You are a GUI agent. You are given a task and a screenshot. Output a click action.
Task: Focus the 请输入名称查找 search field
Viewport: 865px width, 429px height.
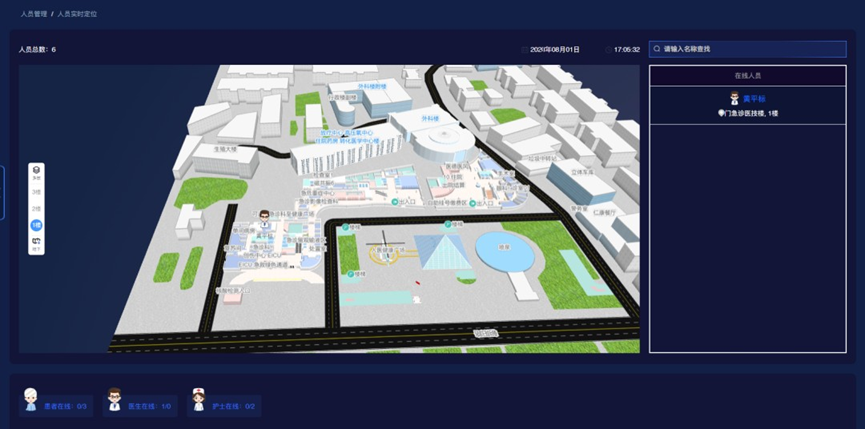750,49
